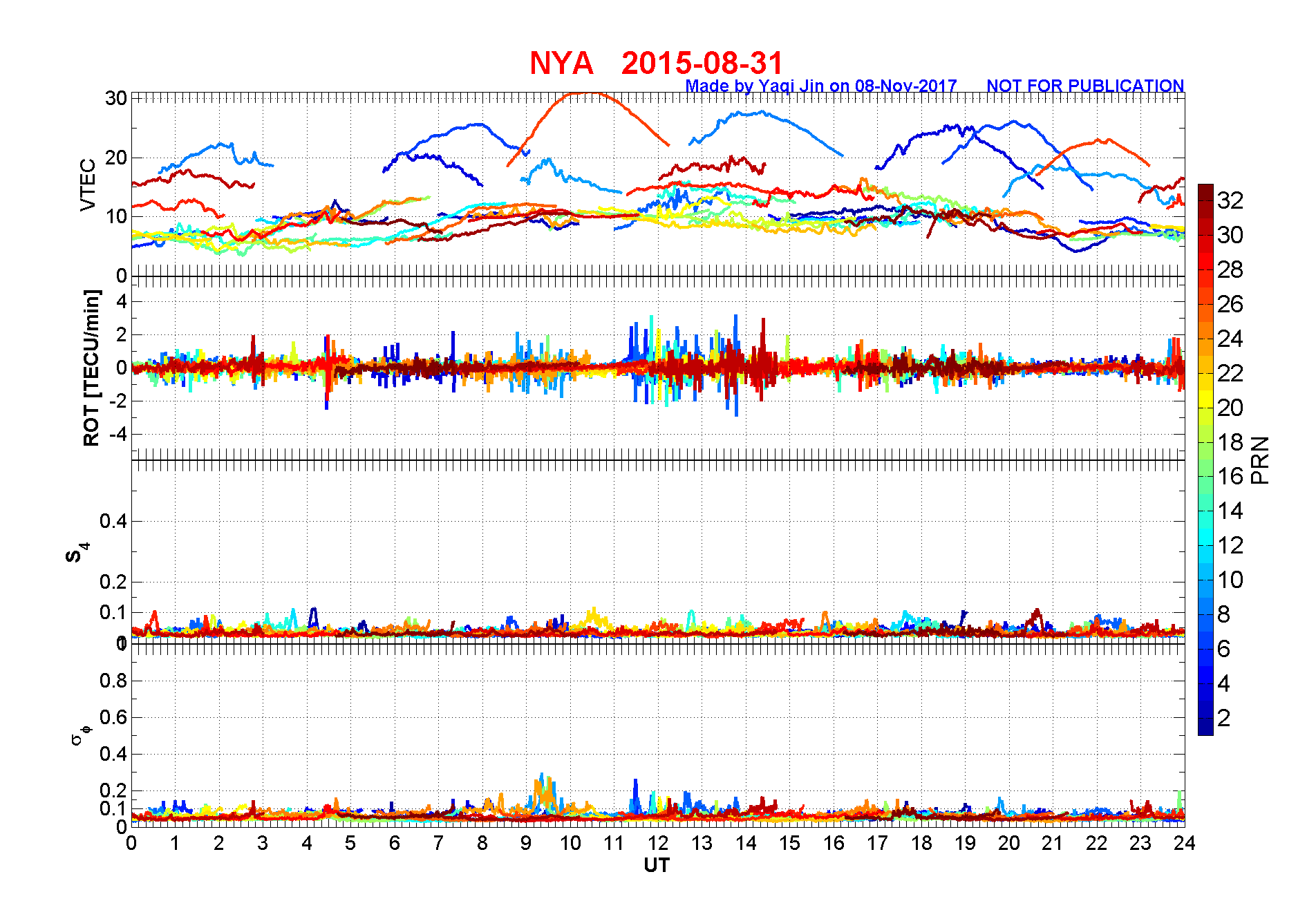Click the PRN colorbar label
This screenshot has height=919, width=1316.
click(1260, 459)
